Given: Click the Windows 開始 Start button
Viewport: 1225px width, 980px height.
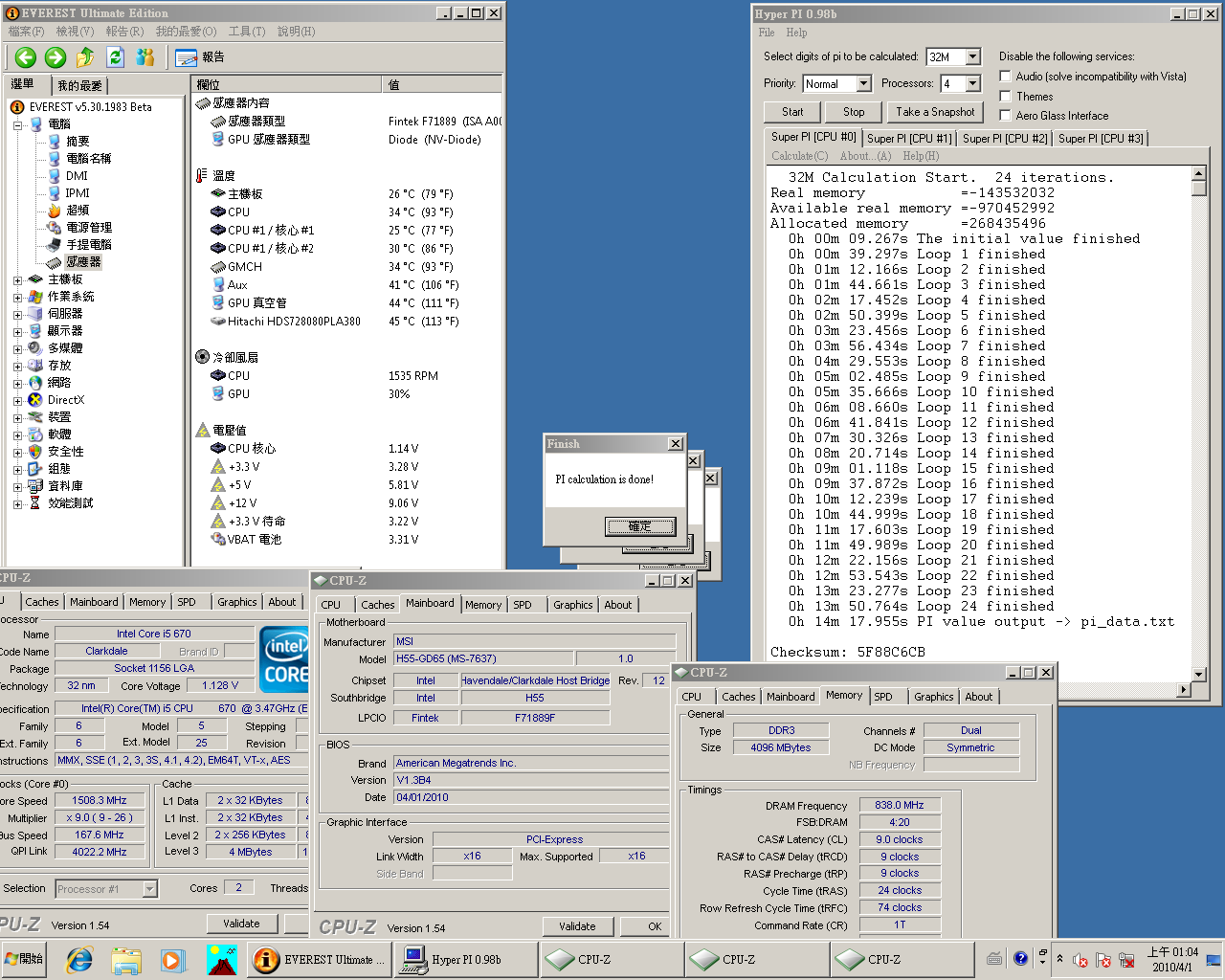Looking at the screenshot, I should click(x=26, y=959).
